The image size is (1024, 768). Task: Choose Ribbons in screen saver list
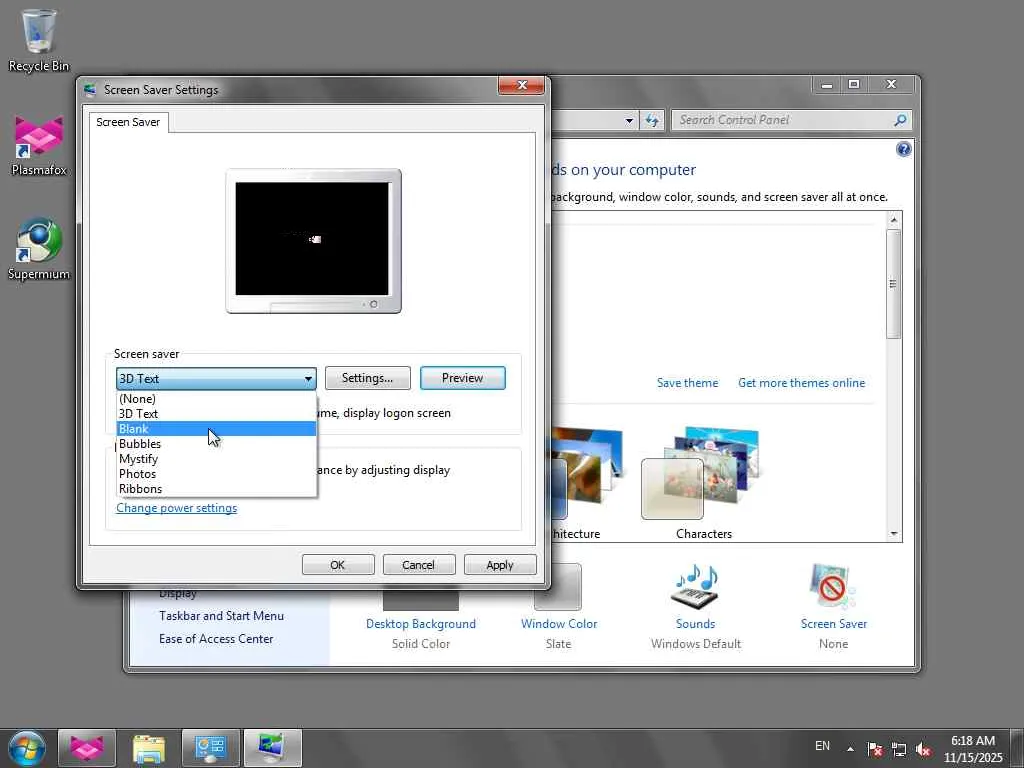tap(216, 488)
